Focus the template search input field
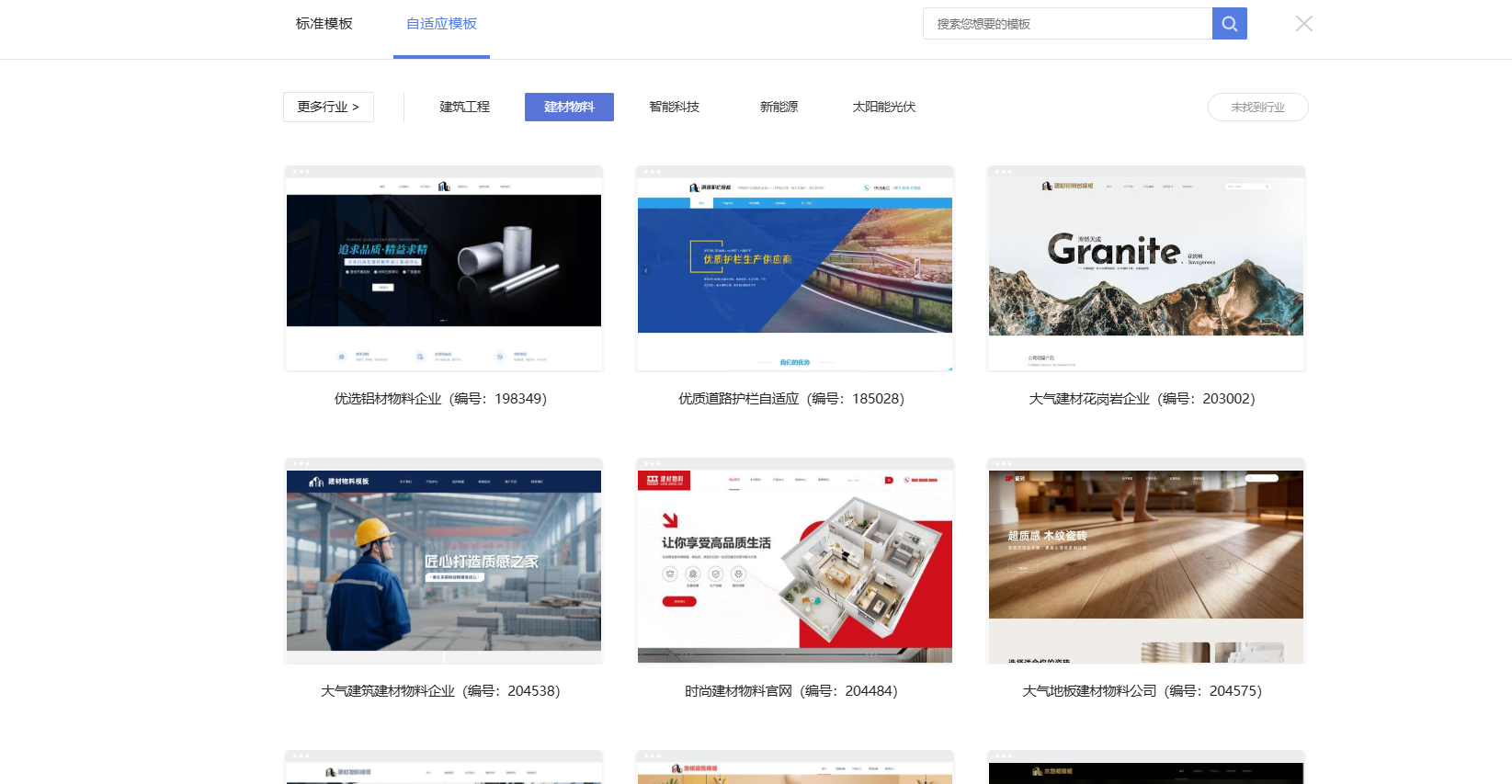The width and height of the screenshot is (1512, 784). click(x=1067, y=24)
